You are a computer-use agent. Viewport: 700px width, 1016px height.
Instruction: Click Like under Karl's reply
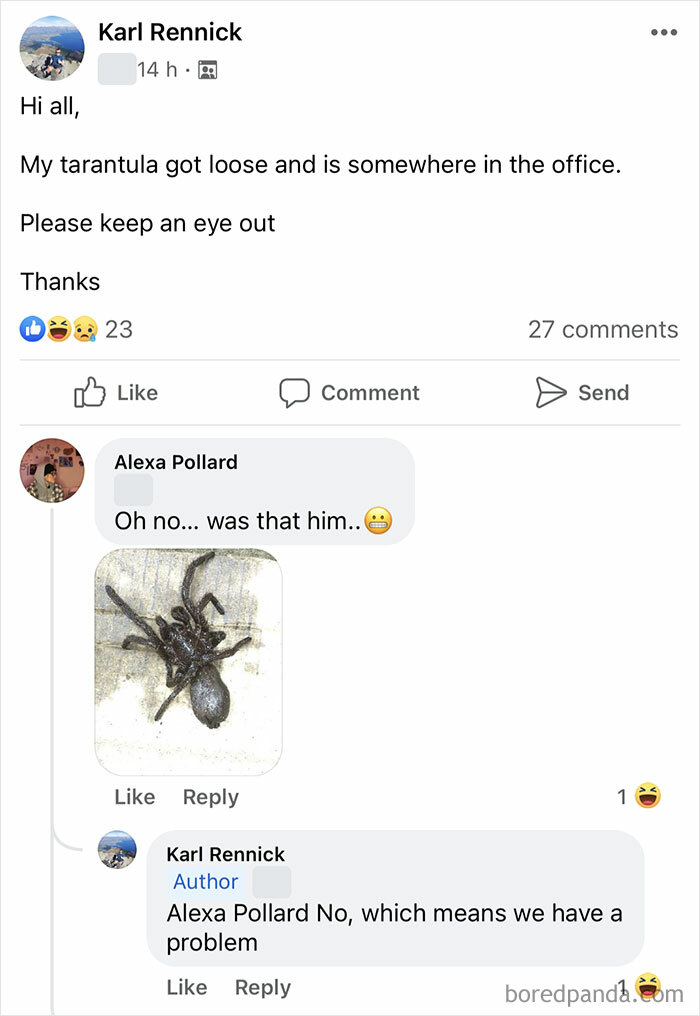(186, 987)
